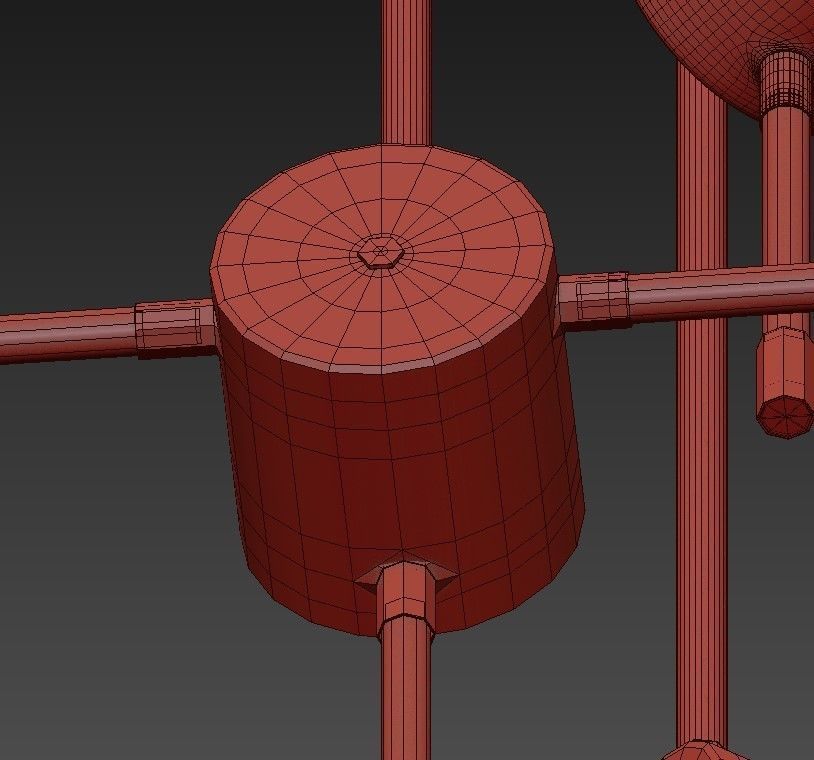This screenshot has height=760, width=814.
Task: Pick the cylinder's flat top cap face
Action: pyautogui.click(x=383, y=257)
